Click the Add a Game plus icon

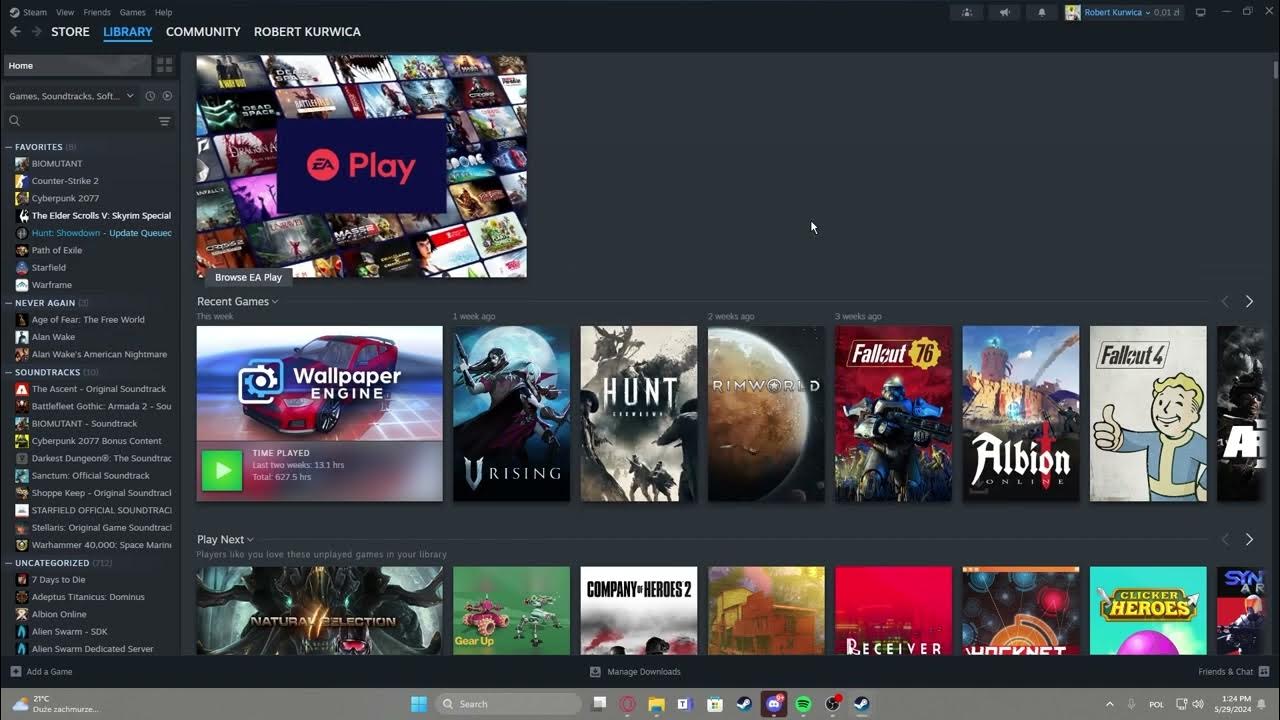[15, 672]
